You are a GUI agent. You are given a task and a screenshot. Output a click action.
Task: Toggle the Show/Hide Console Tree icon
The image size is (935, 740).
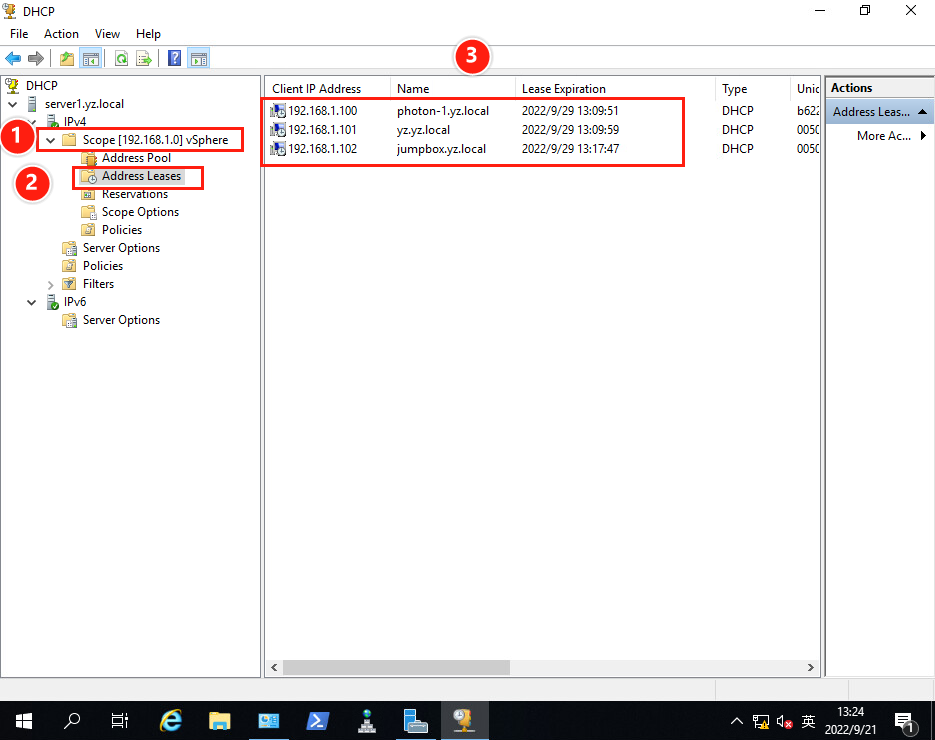coord(91,59)
